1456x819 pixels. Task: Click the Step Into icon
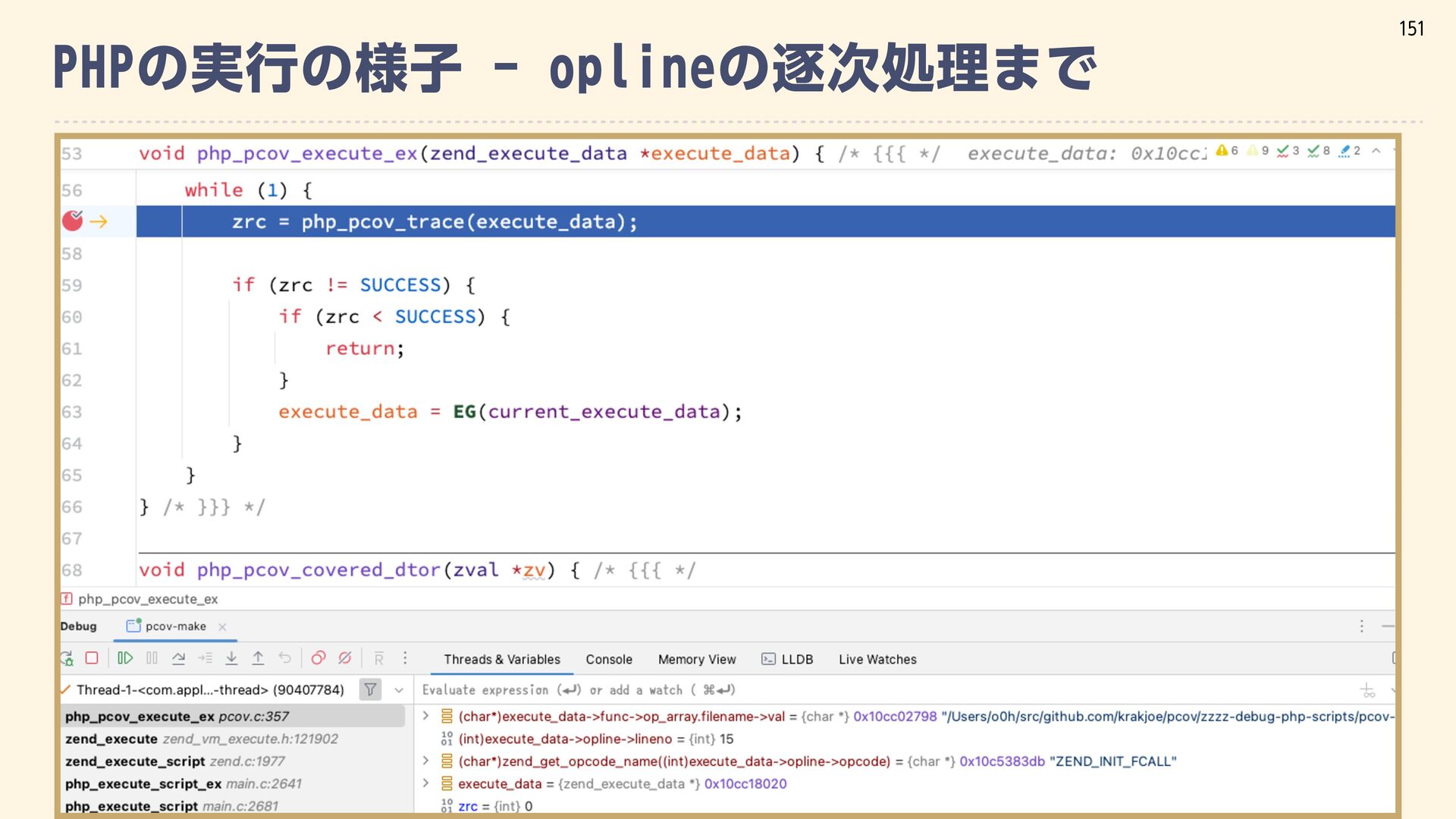(231, 658)
